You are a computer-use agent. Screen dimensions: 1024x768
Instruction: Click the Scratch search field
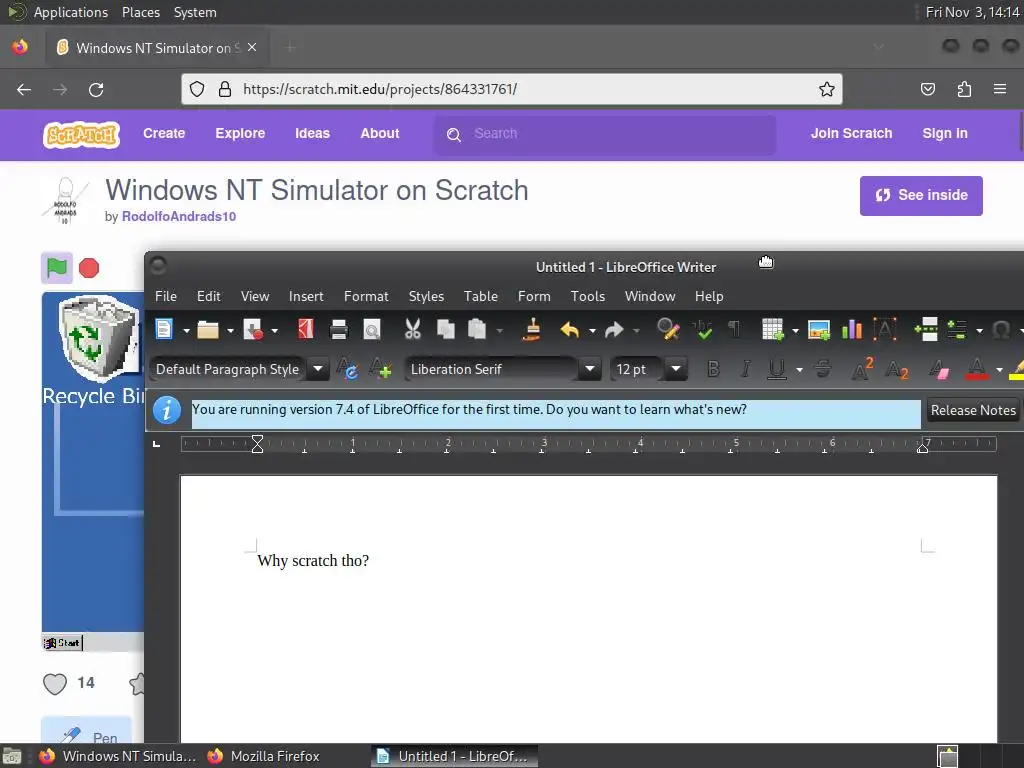pyautogui.click(x=605, y=134)
